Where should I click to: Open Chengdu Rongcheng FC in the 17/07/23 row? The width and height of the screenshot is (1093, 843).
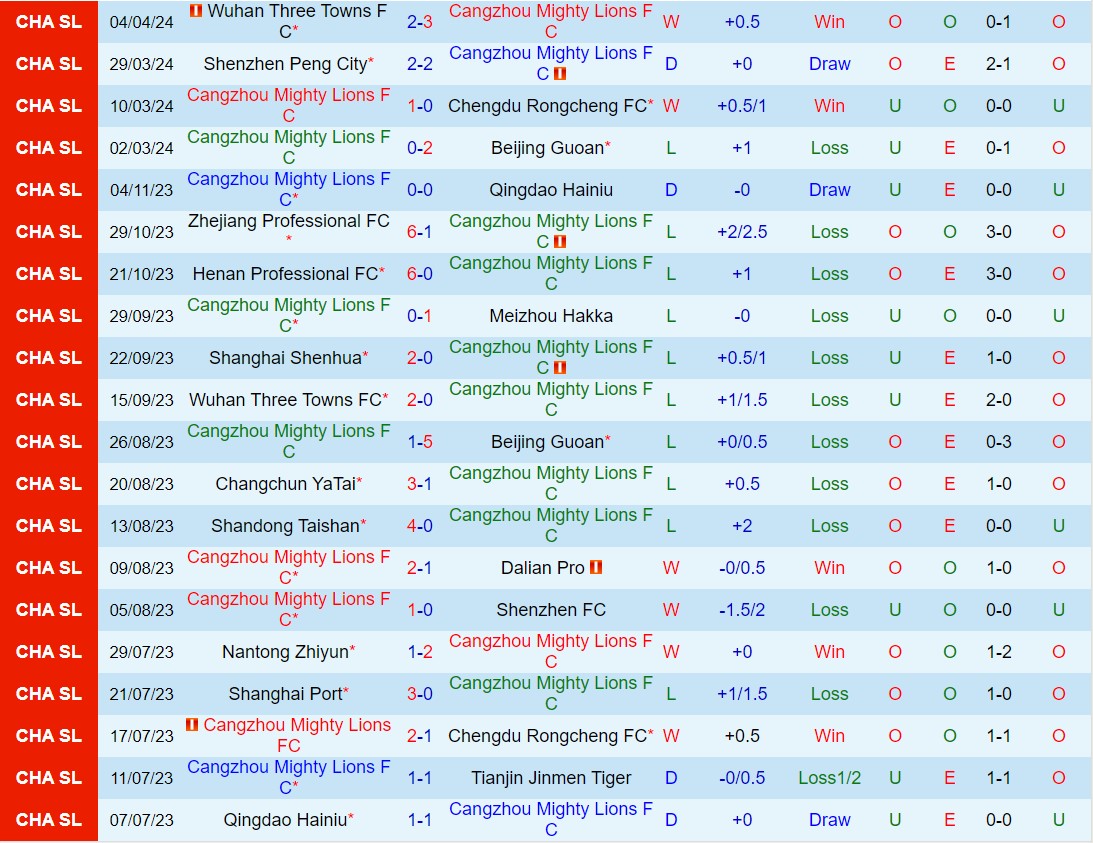(x=547, y=736)
